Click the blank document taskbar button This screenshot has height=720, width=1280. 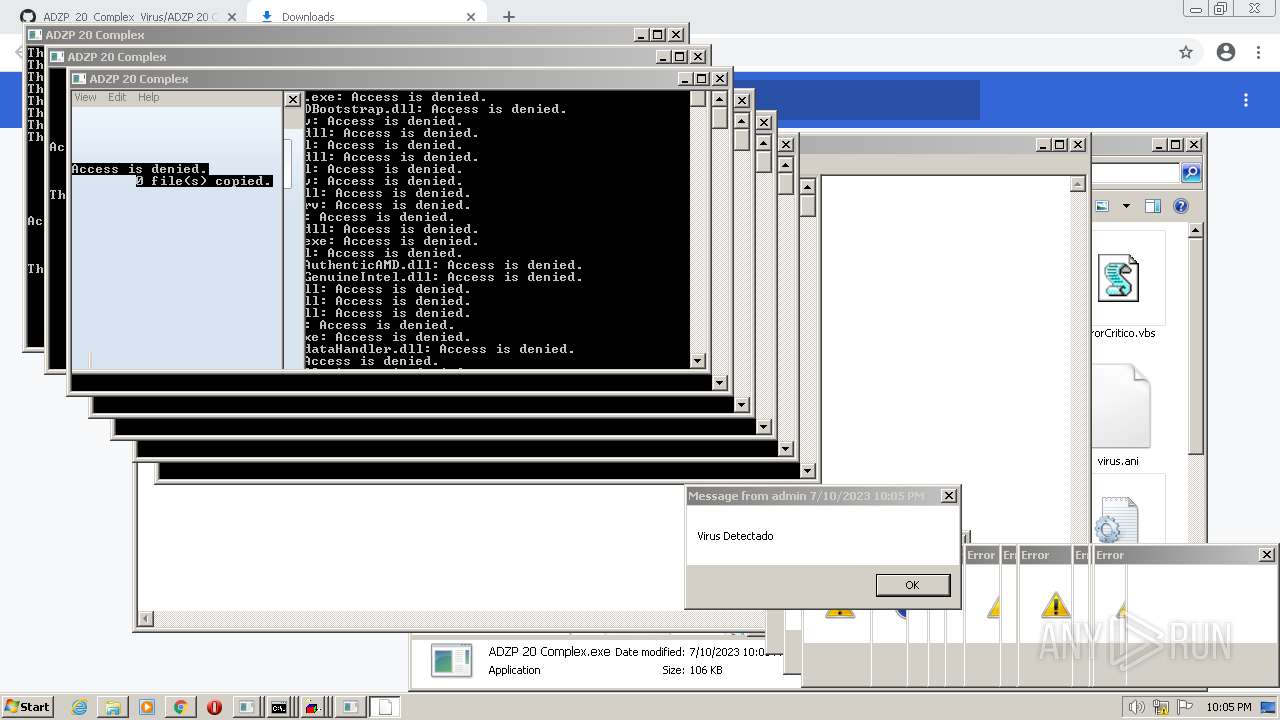point(387,707)
